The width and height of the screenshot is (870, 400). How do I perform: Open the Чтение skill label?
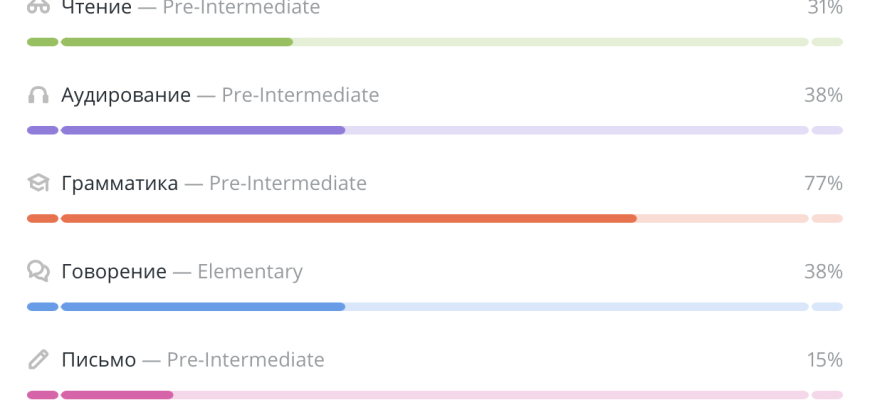coord(96,8)
